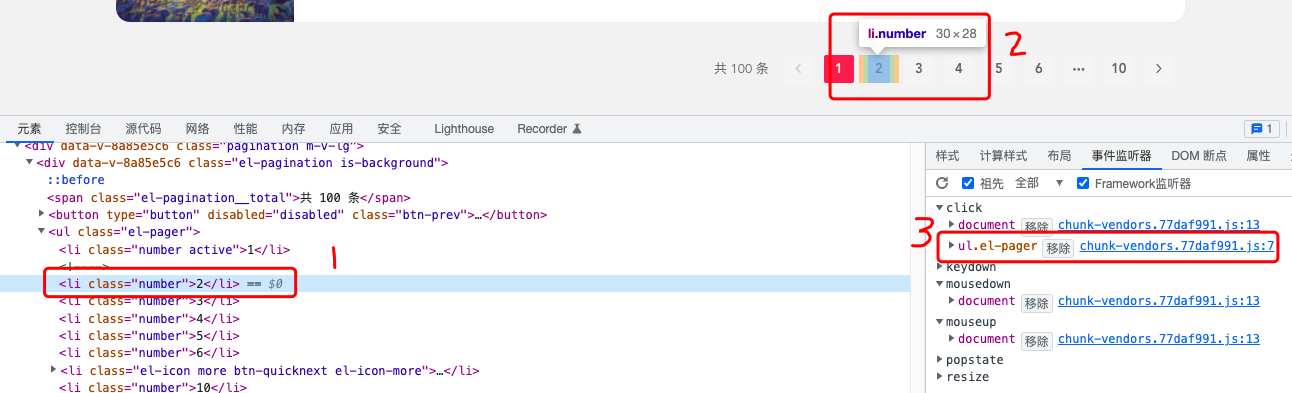
Task: Collapse the el-pagination is-background div node
Action: click(x=30, y=162)
